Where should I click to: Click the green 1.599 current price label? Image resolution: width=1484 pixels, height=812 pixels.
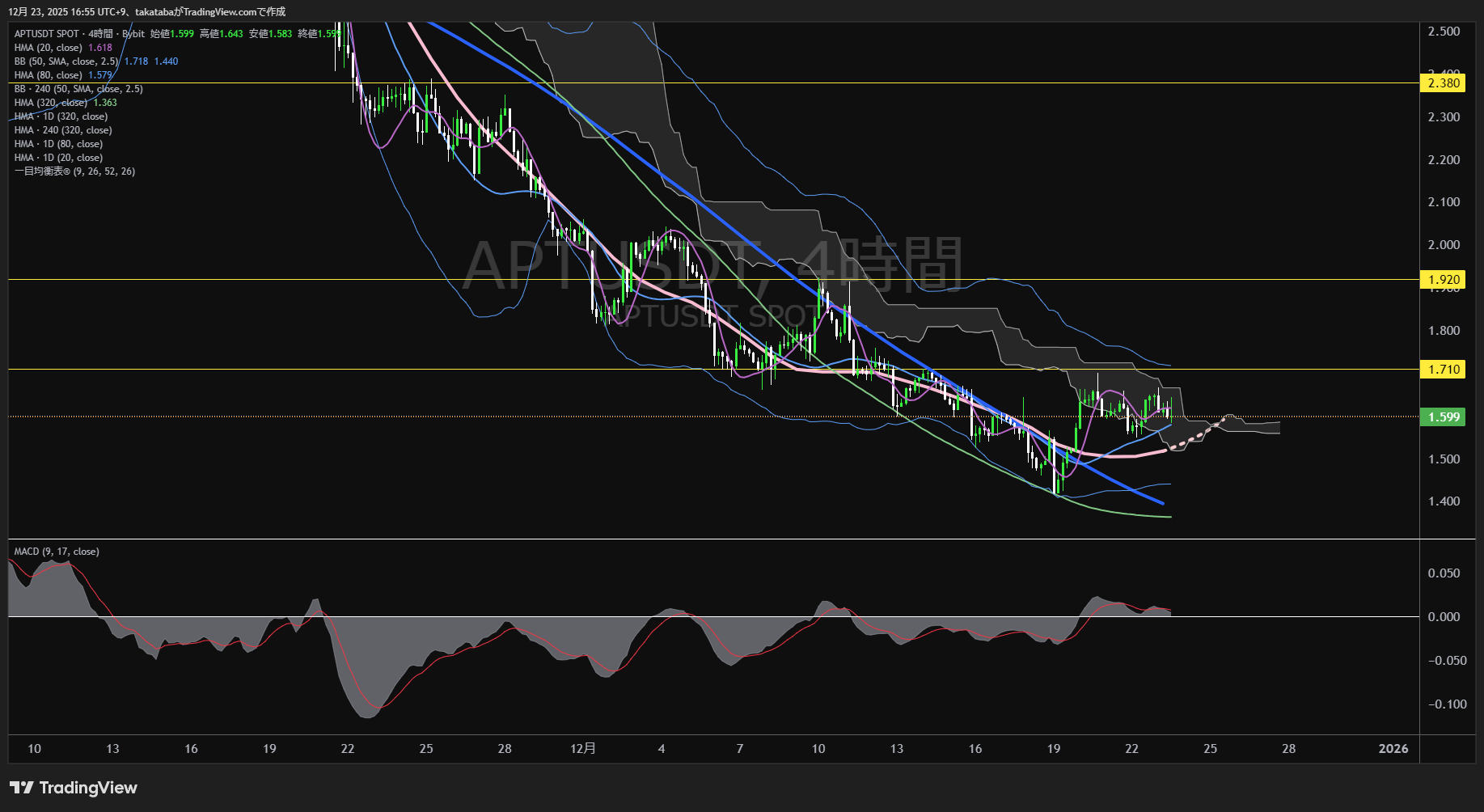(1443, 417)
